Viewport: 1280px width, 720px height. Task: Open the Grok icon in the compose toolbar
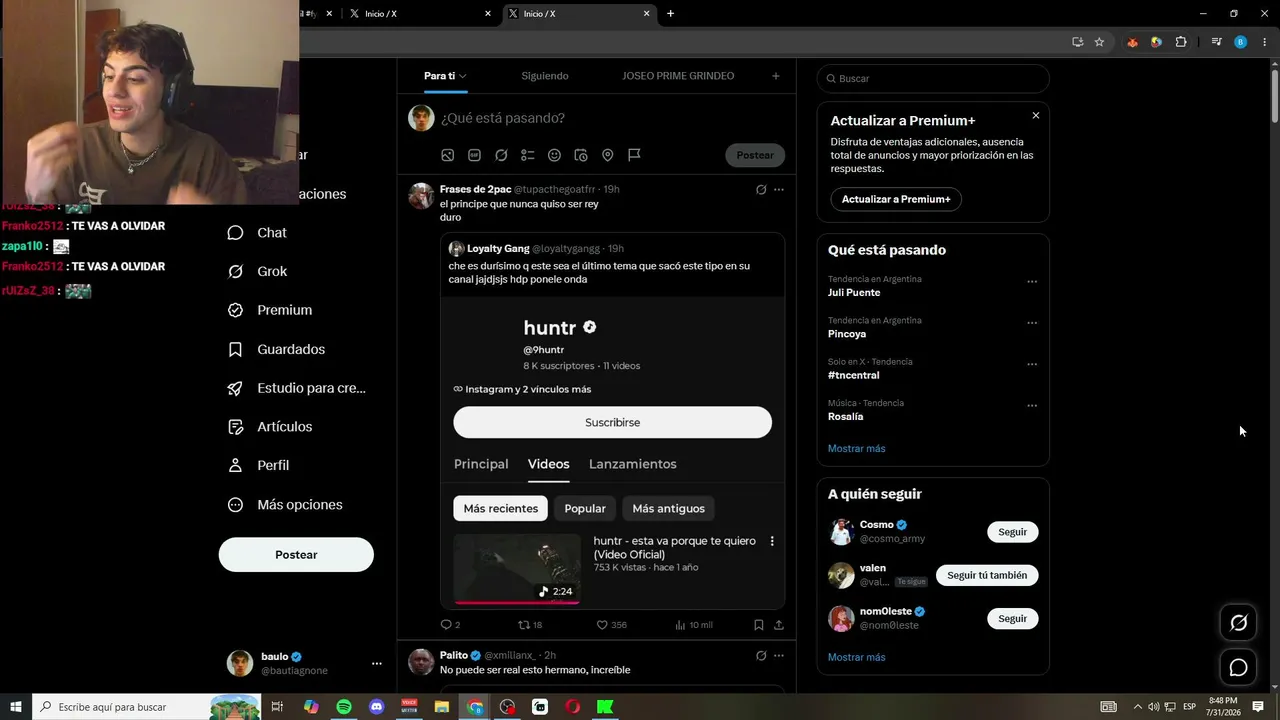[x=501, y=155]
